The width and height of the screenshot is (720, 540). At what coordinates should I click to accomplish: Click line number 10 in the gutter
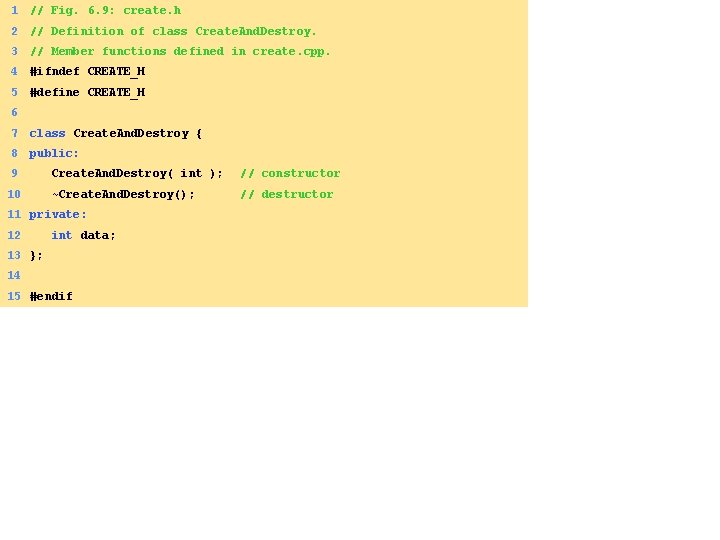14,194
